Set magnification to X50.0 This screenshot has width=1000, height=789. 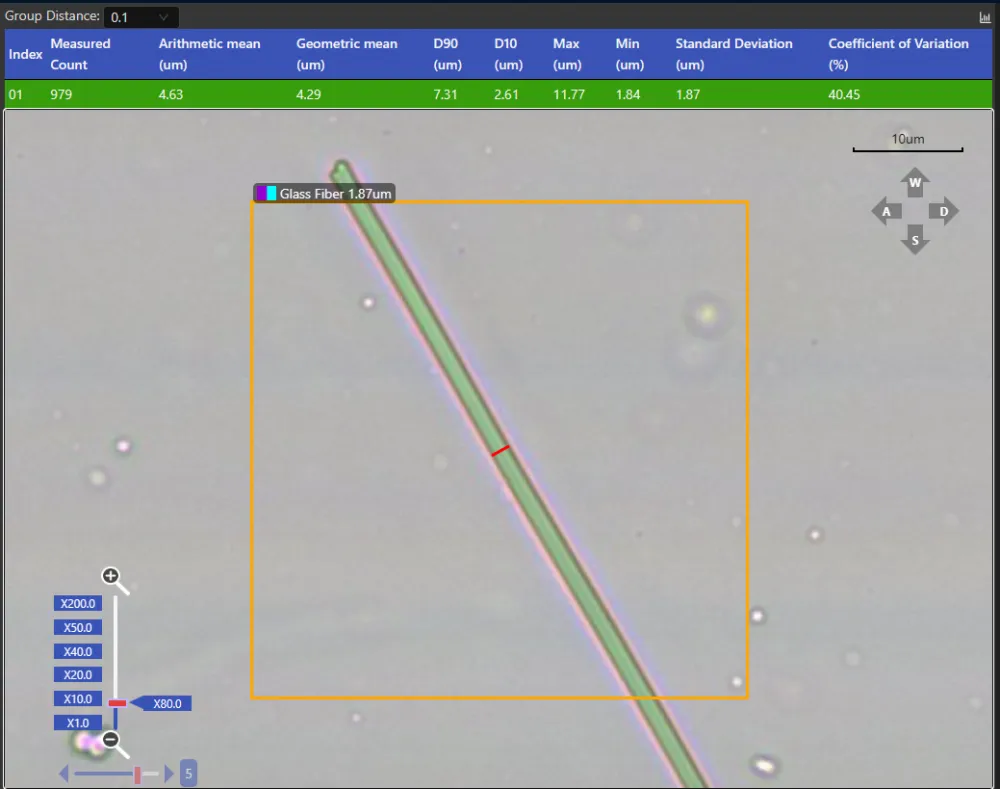(78, 628)
